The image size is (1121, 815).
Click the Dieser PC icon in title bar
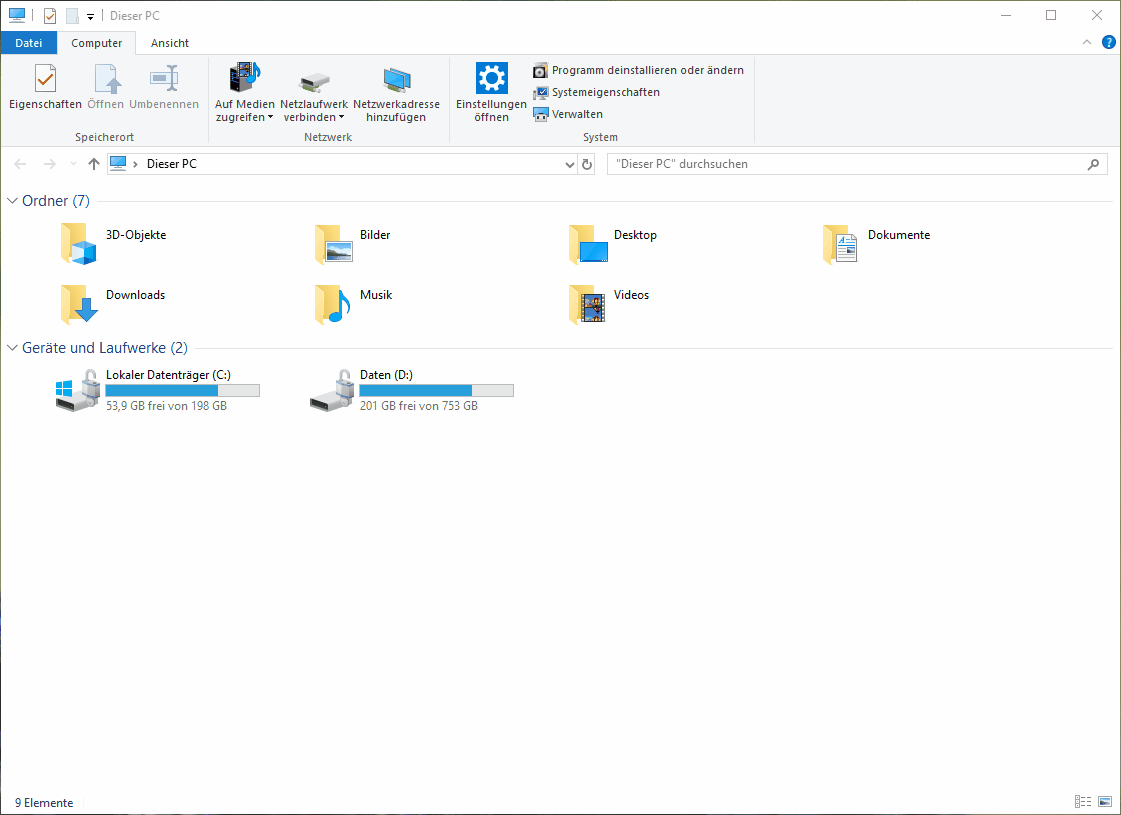tap(16, 15)
